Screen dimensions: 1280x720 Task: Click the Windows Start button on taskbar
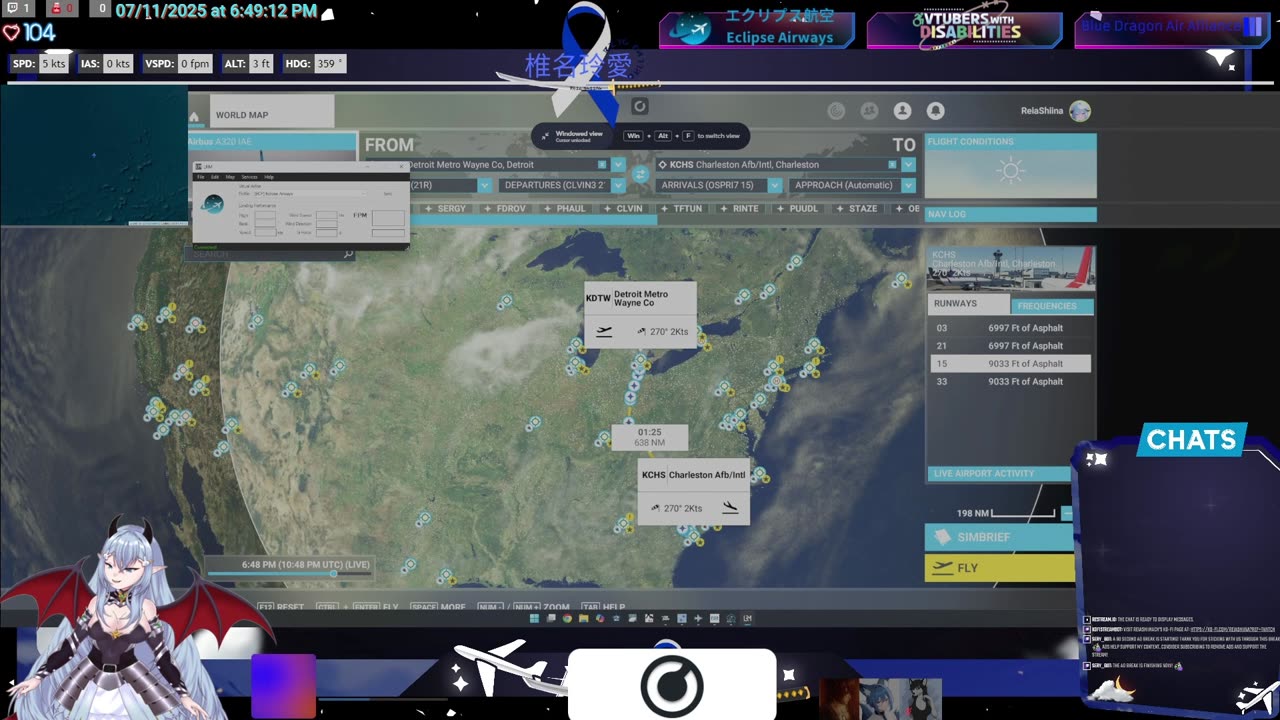[534, 619]
